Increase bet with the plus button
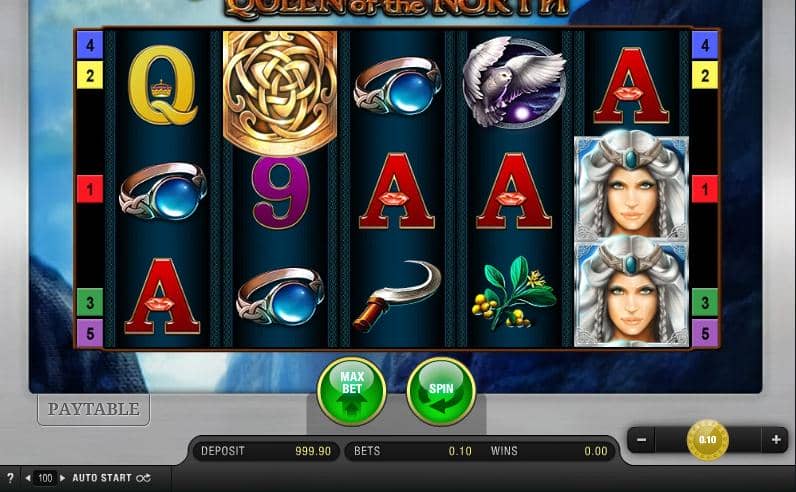 coord(776,440)
